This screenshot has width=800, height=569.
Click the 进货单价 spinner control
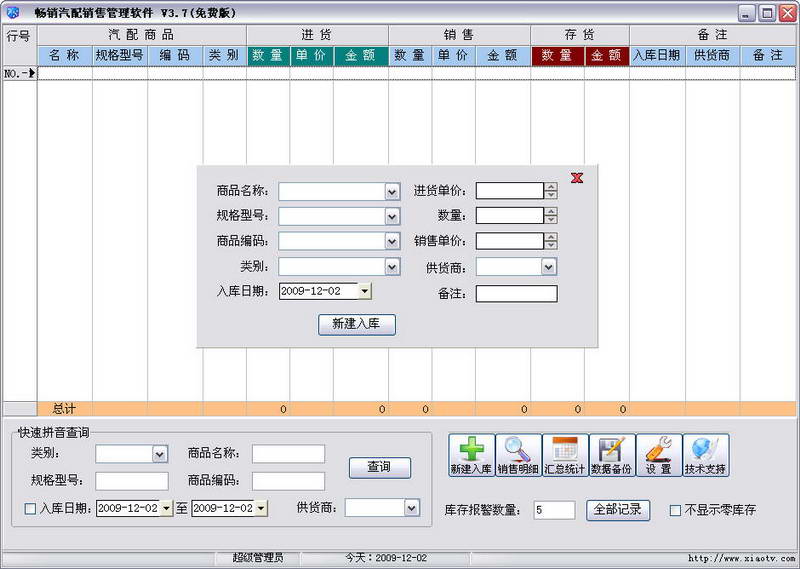tap(551, 191)
